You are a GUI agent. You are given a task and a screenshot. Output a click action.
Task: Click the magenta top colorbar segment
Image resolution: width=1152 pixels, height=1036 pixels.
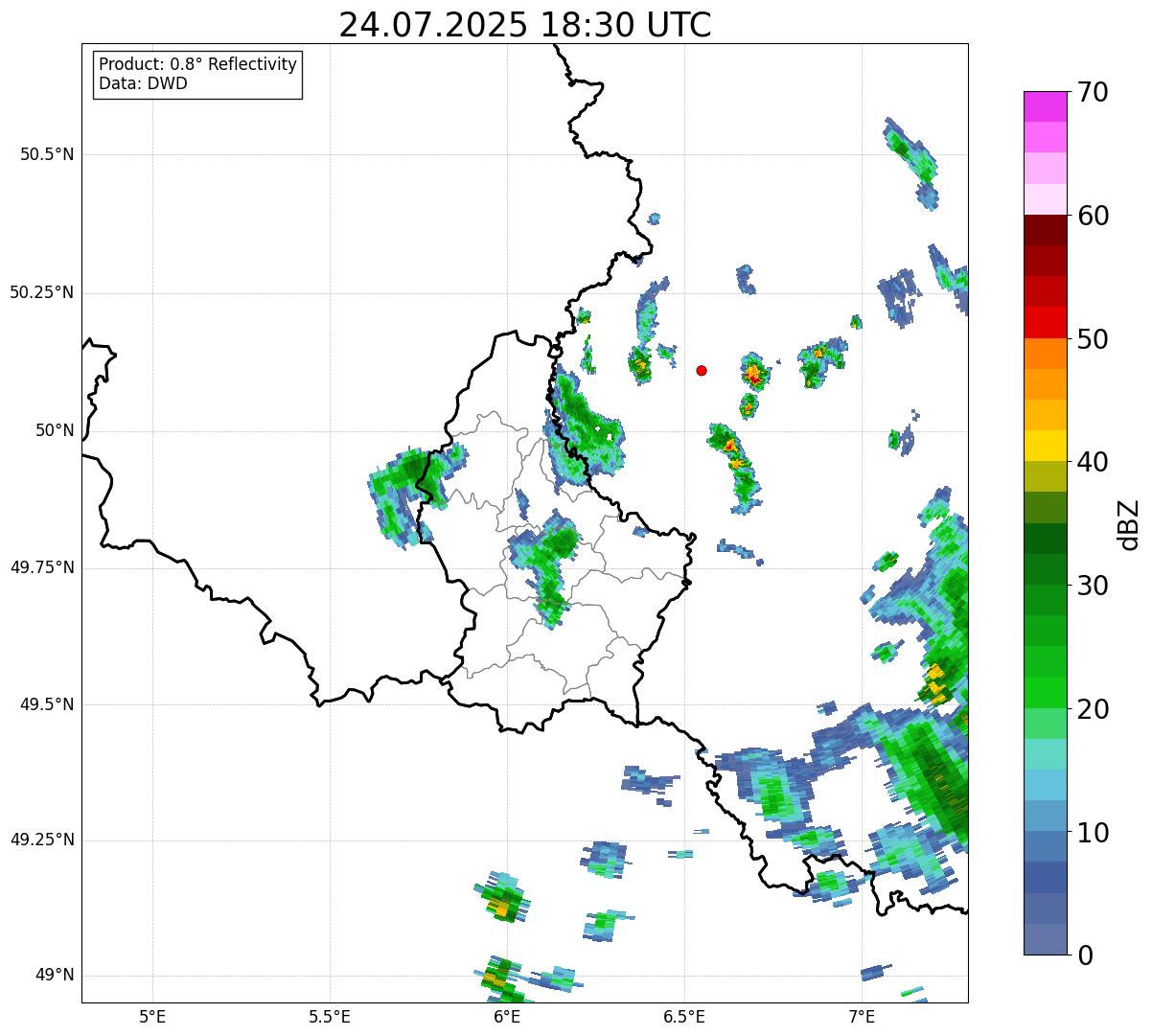[x=1046, y=106]
